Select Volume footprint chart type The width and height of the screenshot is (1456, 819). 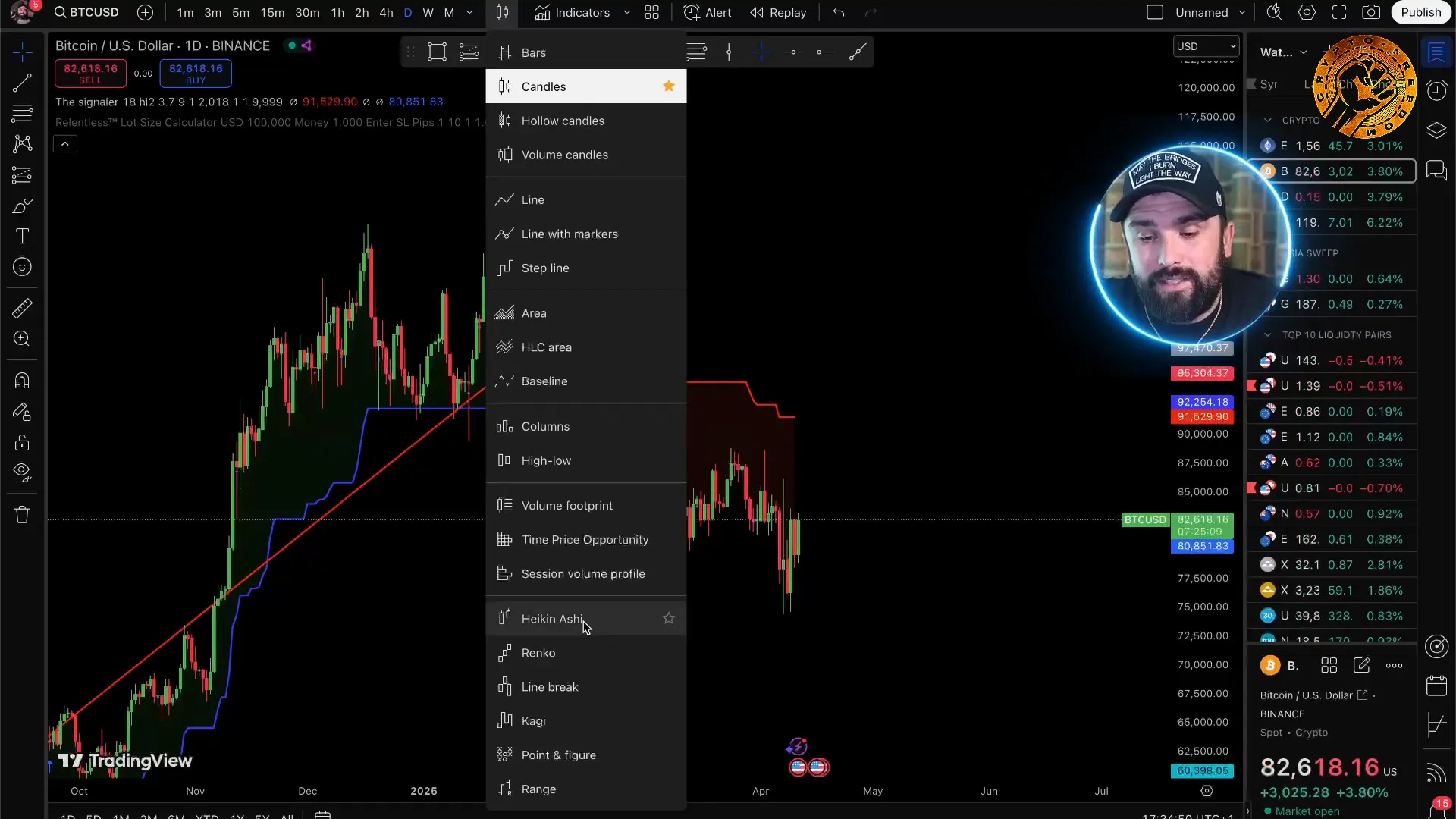[x=586, y=505]
